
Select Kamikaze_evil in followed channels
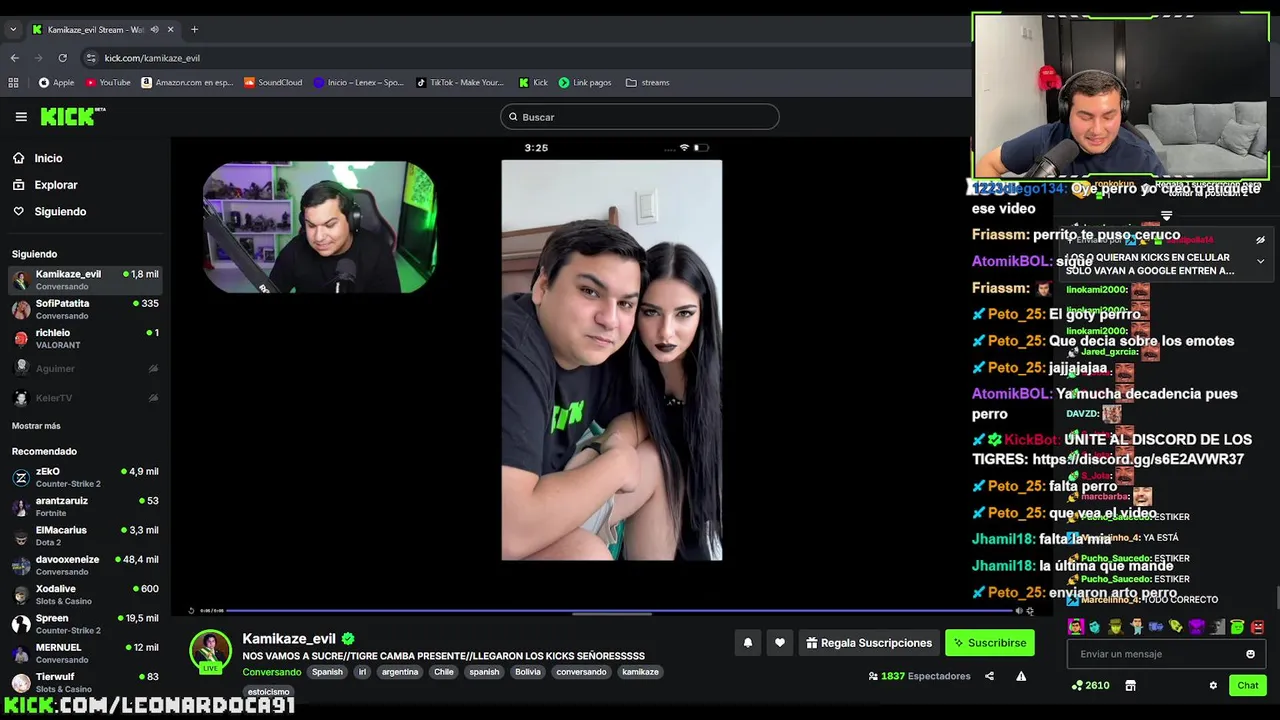click(85, 280)
